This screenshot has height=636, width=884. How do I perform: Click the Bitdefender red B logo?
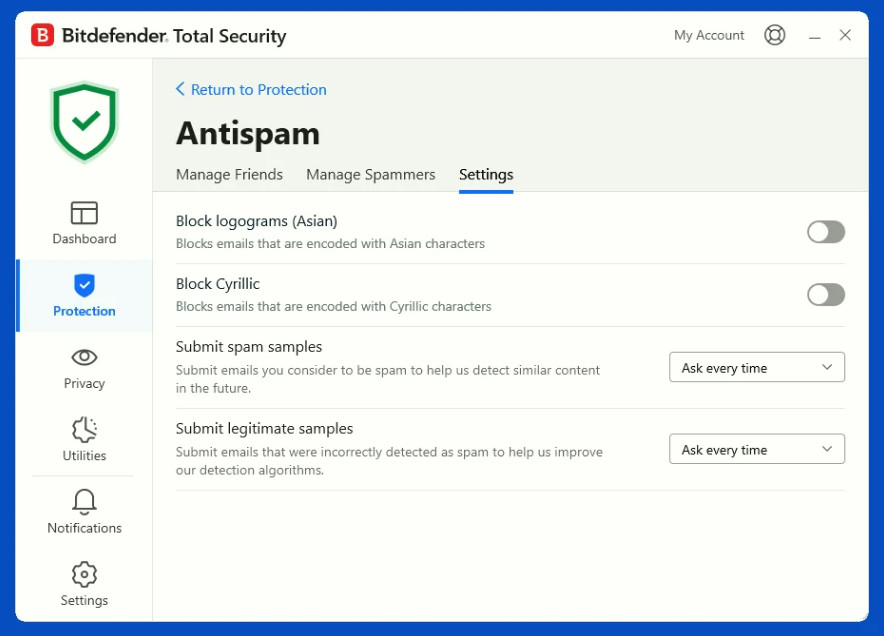click(x=42, y=35)
